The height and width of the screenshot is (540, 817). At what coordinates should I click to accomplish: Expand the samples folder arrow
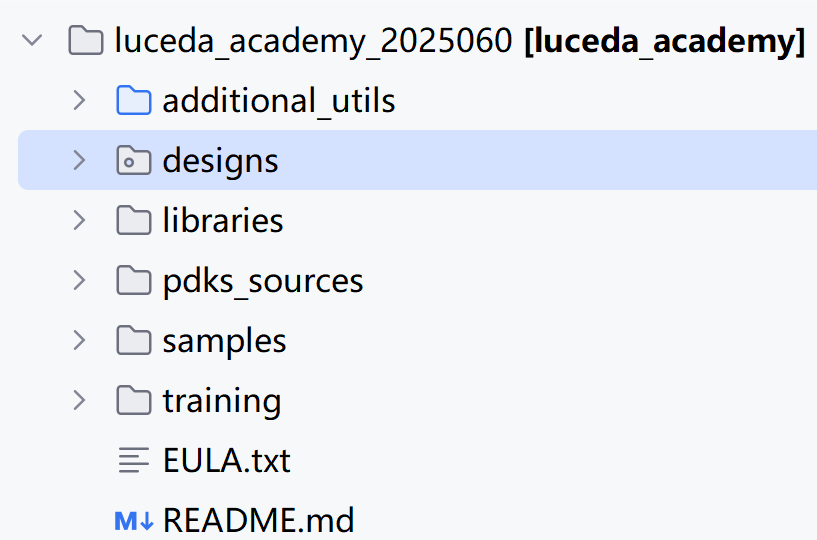[79, 341]
